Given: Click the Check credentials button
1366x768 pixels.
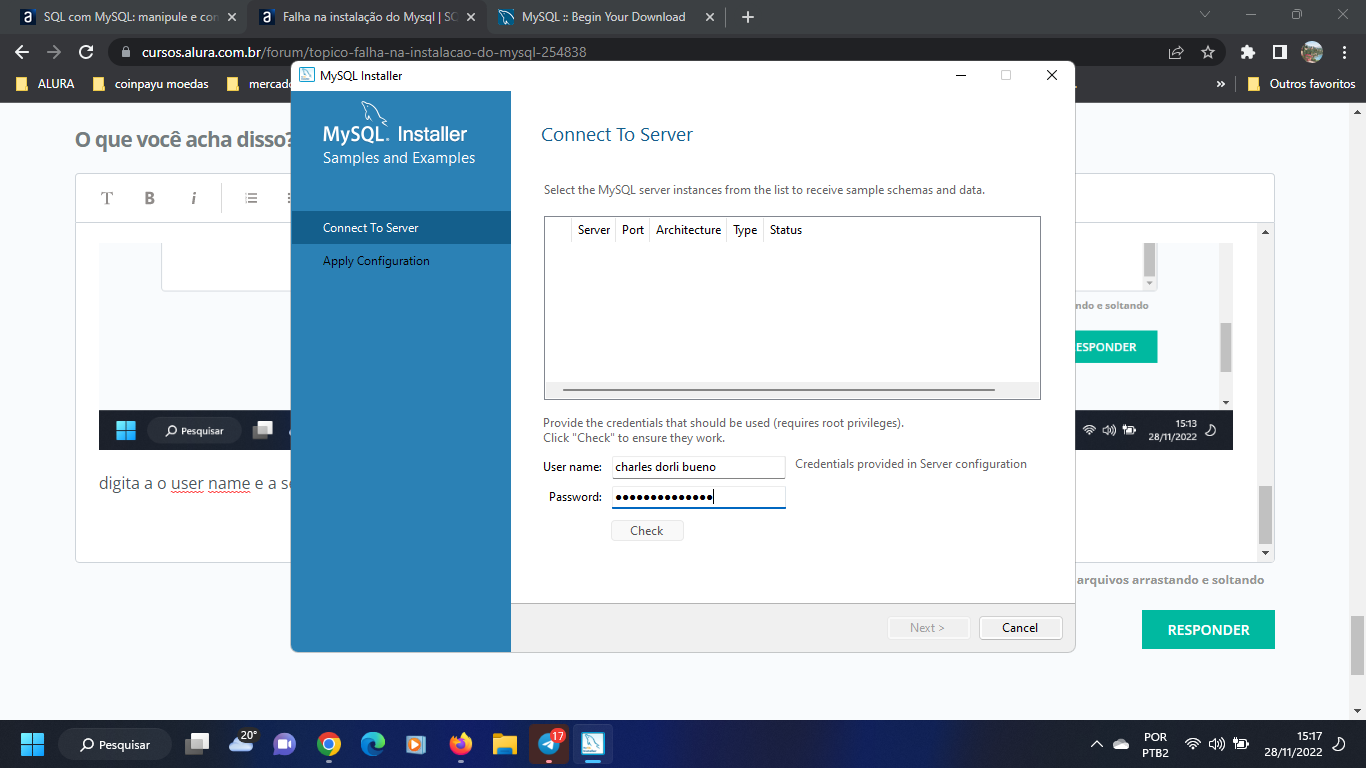Looking at the screenshot, I should (647, 531).
